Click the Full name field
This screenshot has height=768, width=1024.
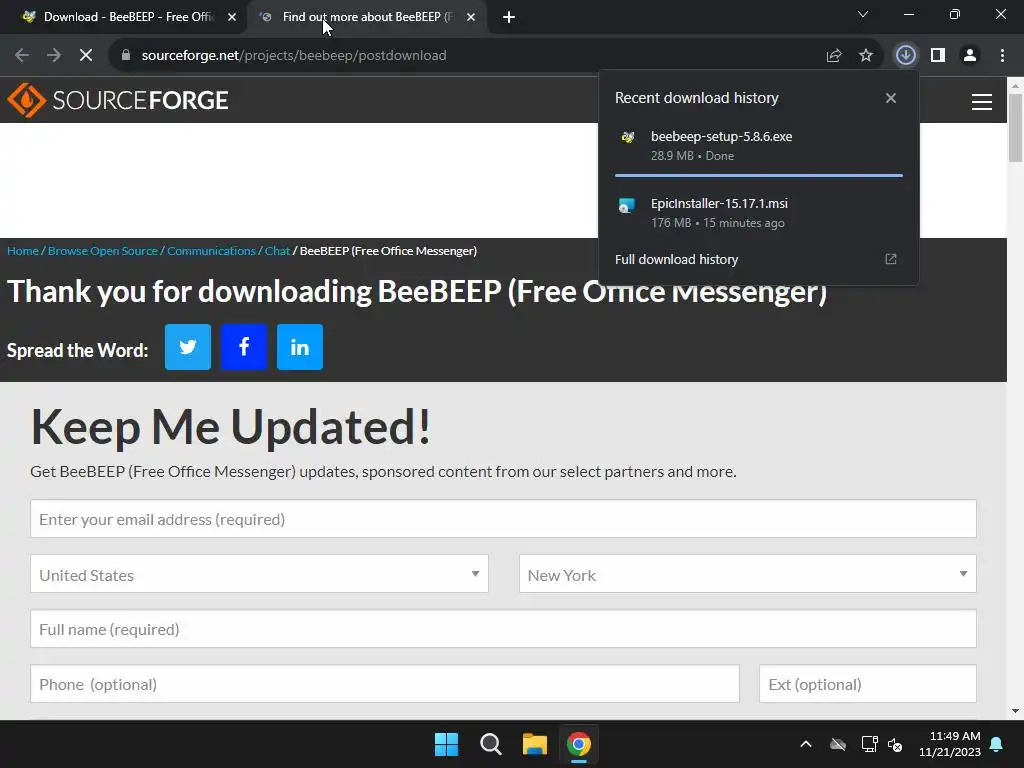point(503,629)
